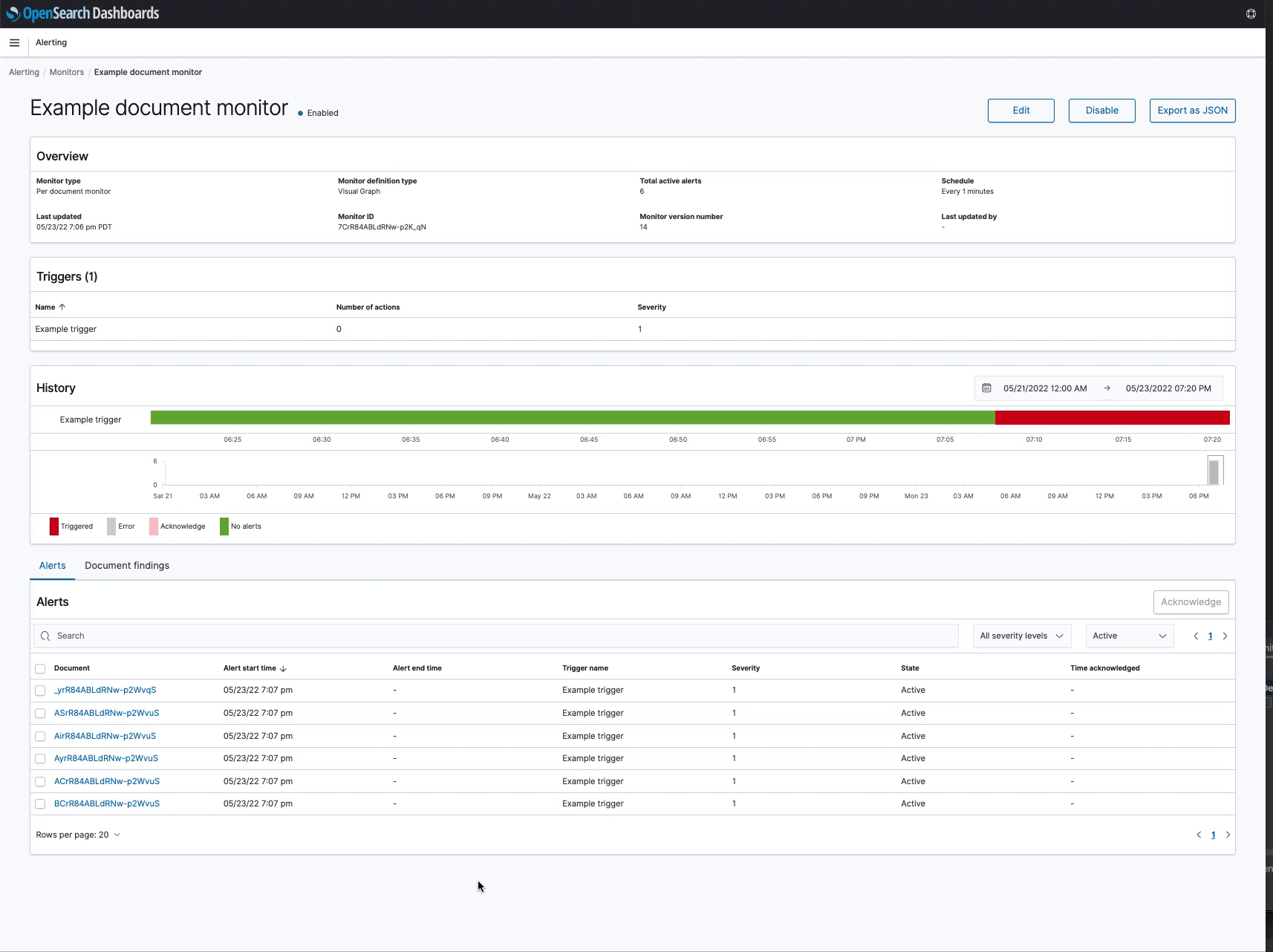Open document ASrR84ABLdRNw-p2WvuS link
Viewport: 1273px width, 952px height.
point(106,713)
